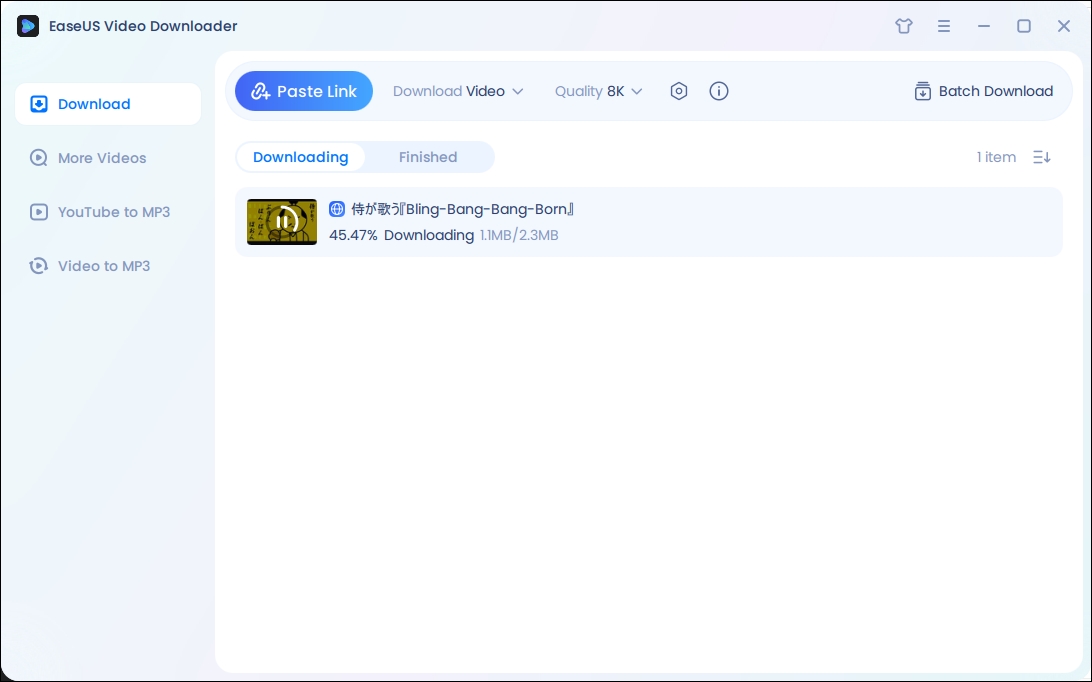This screenshot has width=1092, height=682.
Task: Select the Downloading tab
Action: click(x=300, y=157)
